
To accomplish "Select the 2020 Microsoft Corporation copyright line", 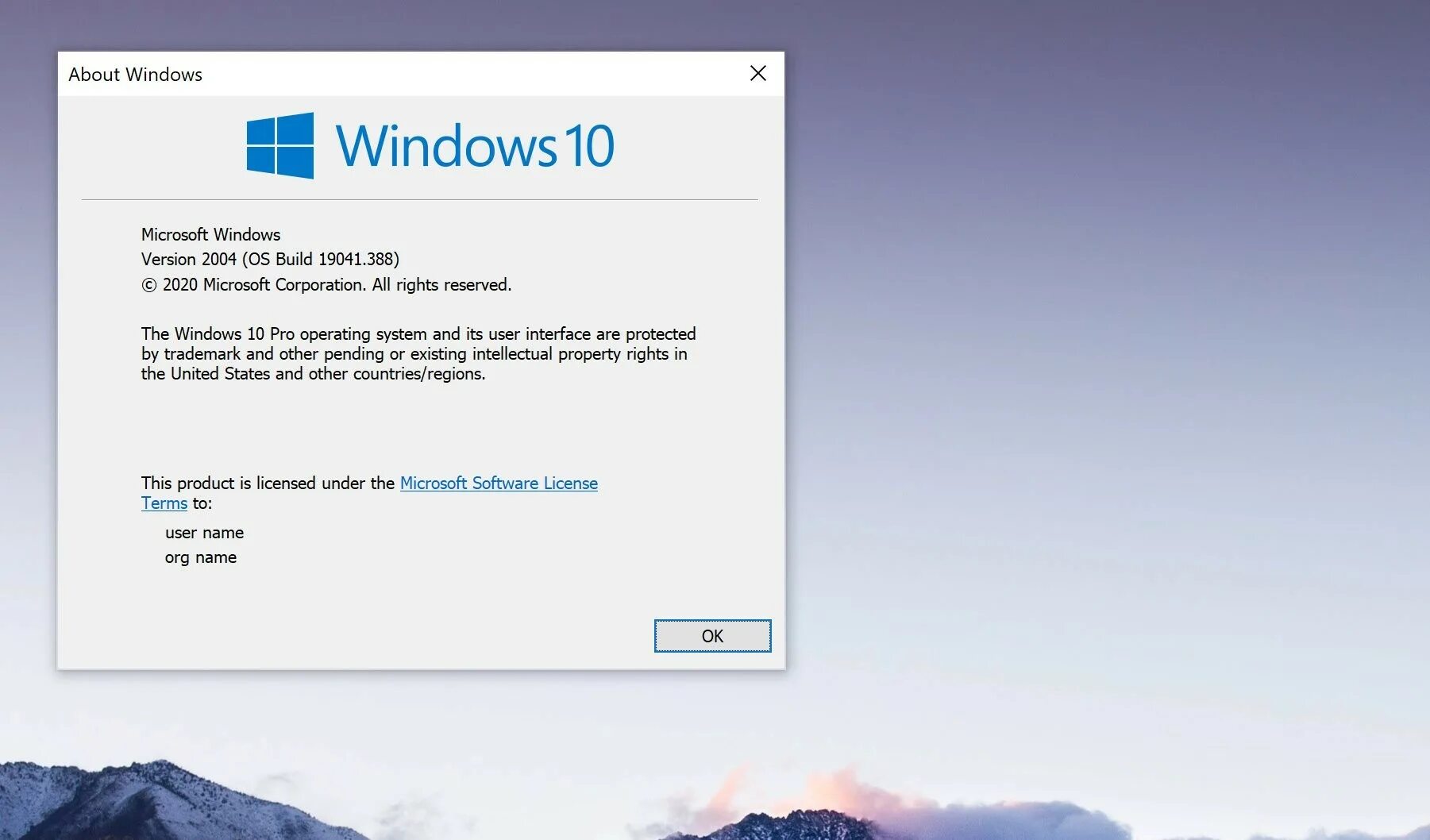I will (326, 284).
